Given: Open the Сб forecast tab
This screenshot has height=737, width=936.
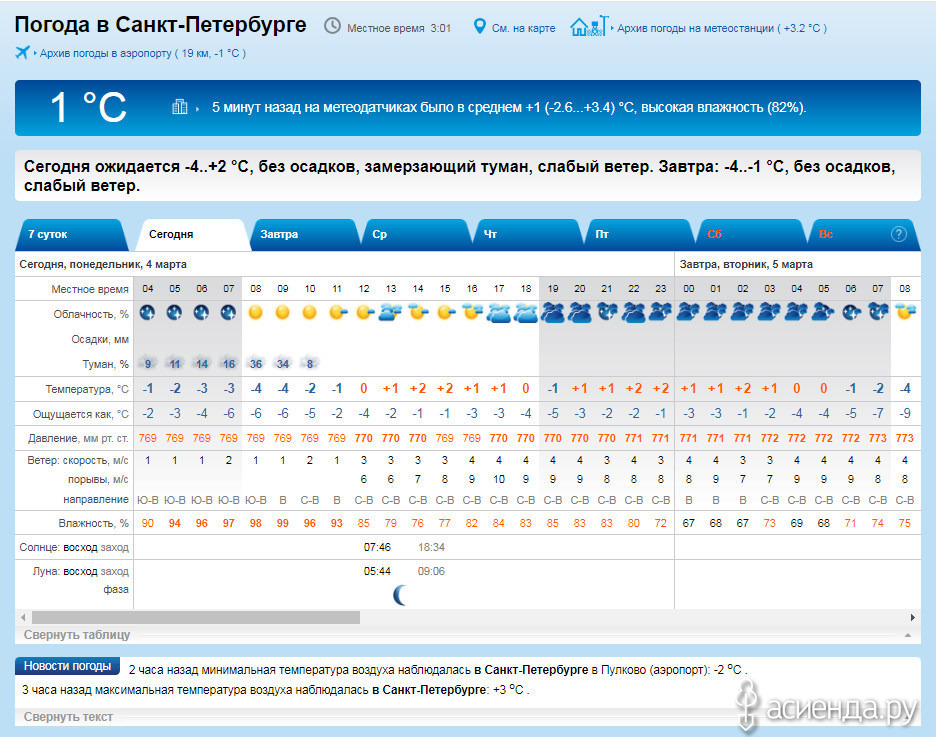Looking at the screenshot, I should (x=750, y=234).
